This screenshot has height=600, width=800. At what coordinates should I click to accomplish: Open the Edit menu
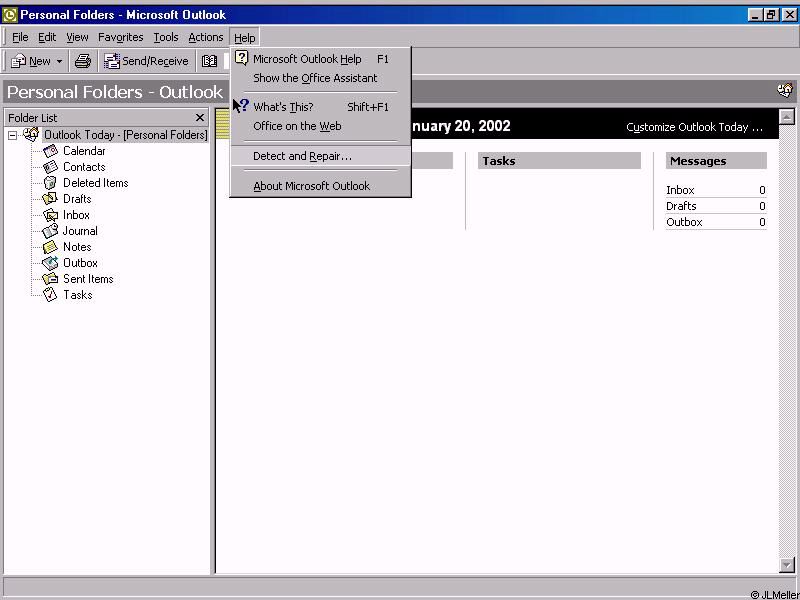coord(47,37)
